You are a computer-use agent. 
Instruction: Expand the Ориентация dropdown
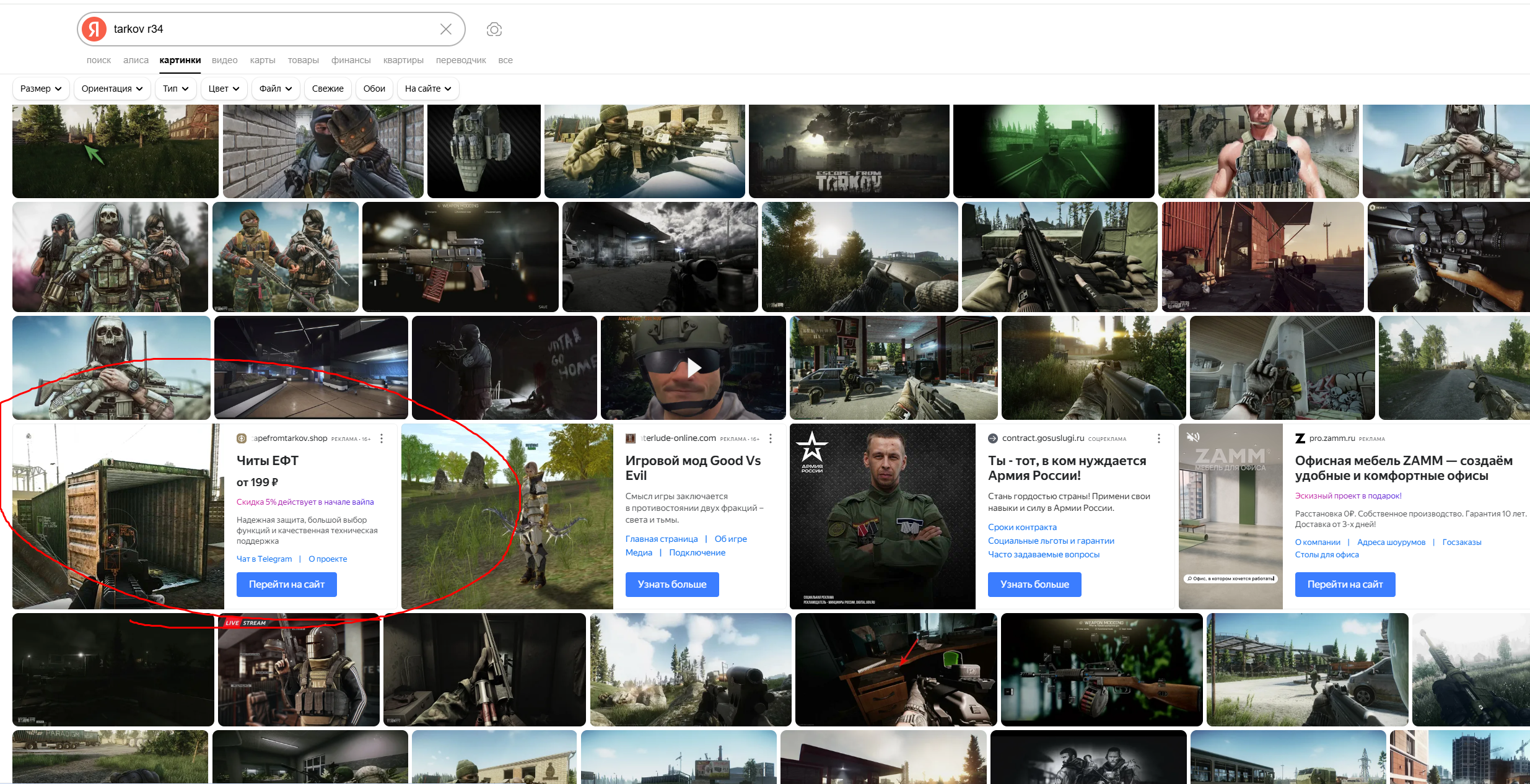[112, 89]
